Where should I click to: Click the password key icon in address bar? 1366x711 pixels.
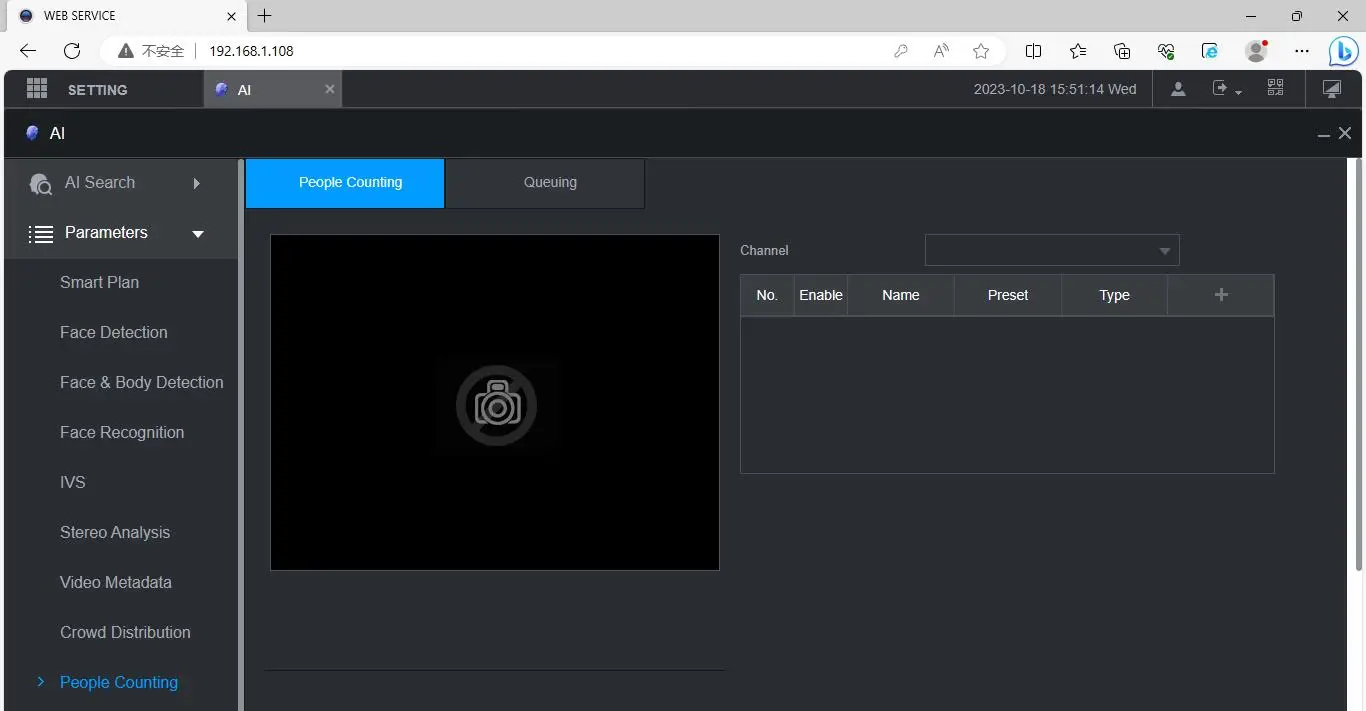click(x=901, y=51)
